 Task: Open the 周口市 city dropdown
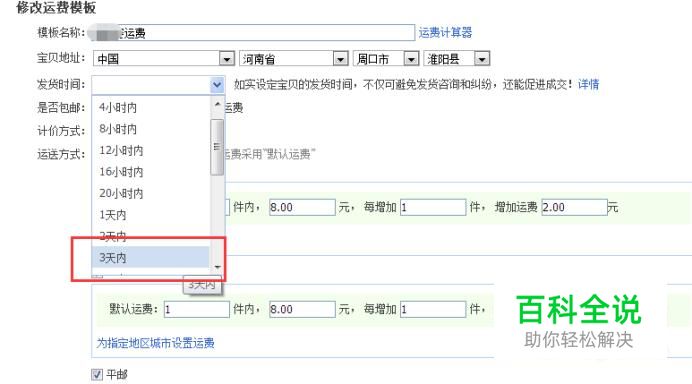click(x=385, y=58)
